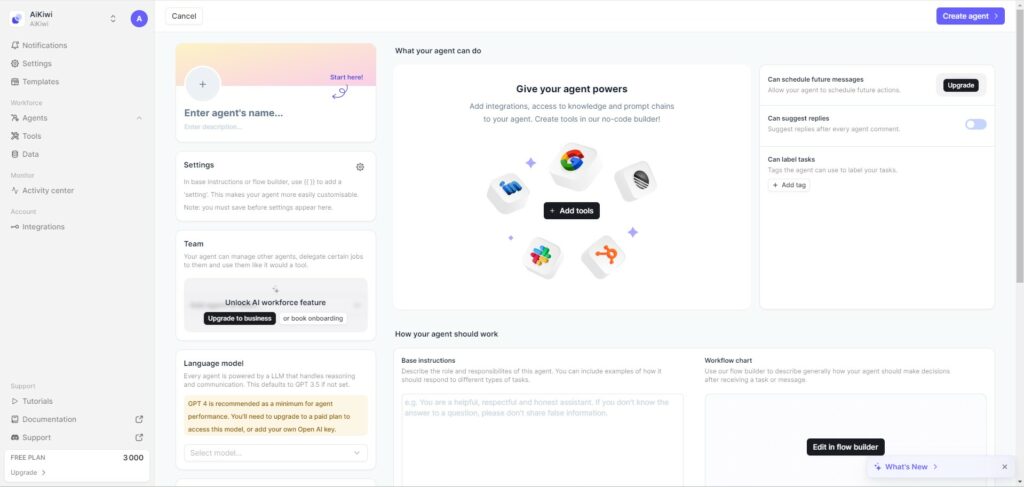Click the Add tag button

point(789,185)
